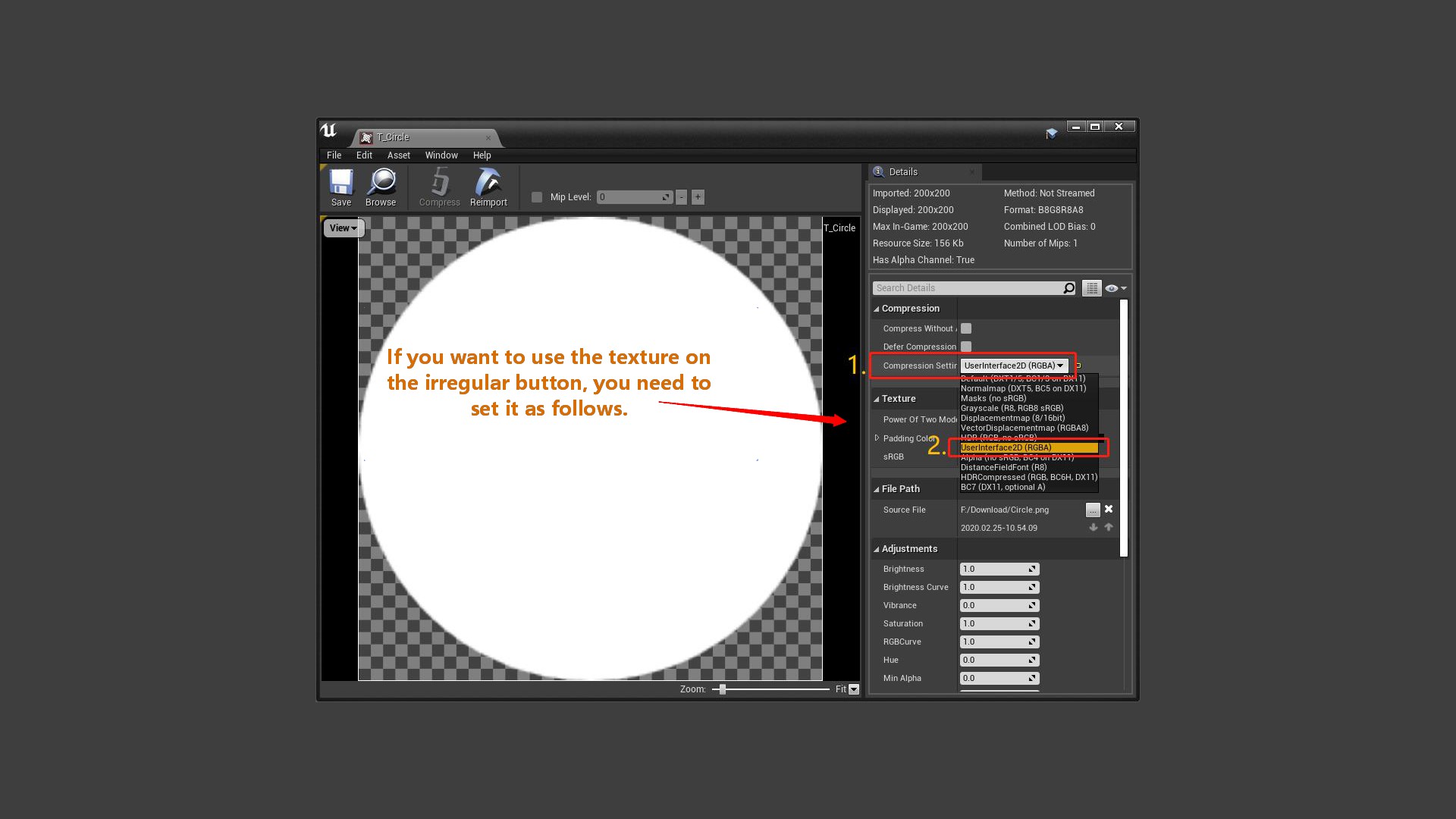Enable the Mip Level checkbox
1456x819 pixels.
537,196
